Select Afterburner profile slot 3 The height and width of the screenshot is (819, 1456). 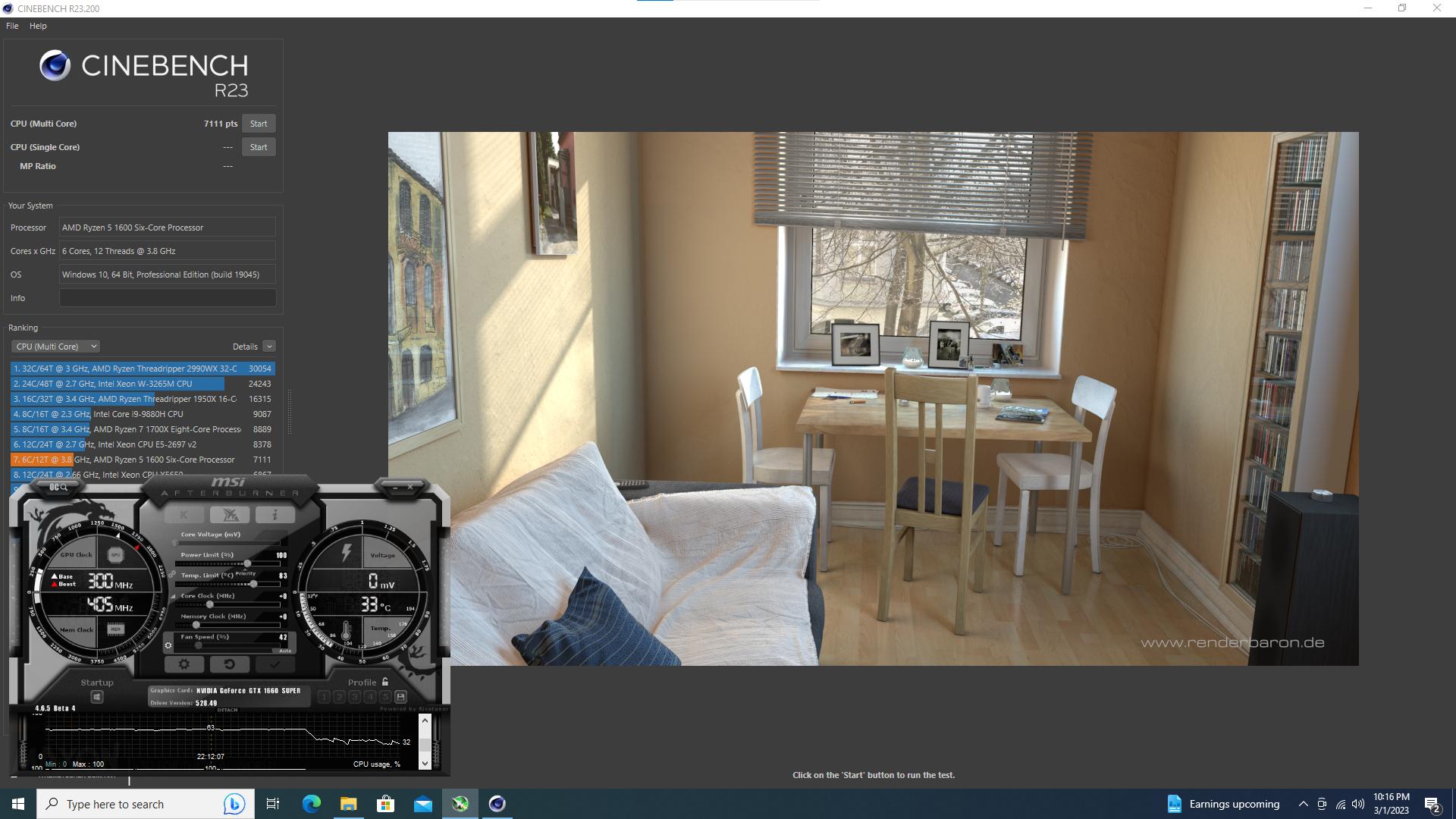coord(355,697)
